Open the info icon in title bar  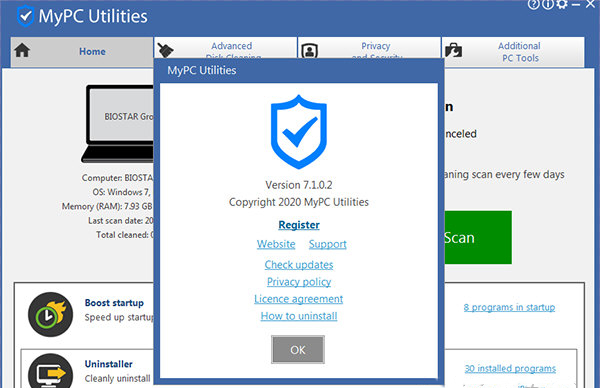point(548,4)
